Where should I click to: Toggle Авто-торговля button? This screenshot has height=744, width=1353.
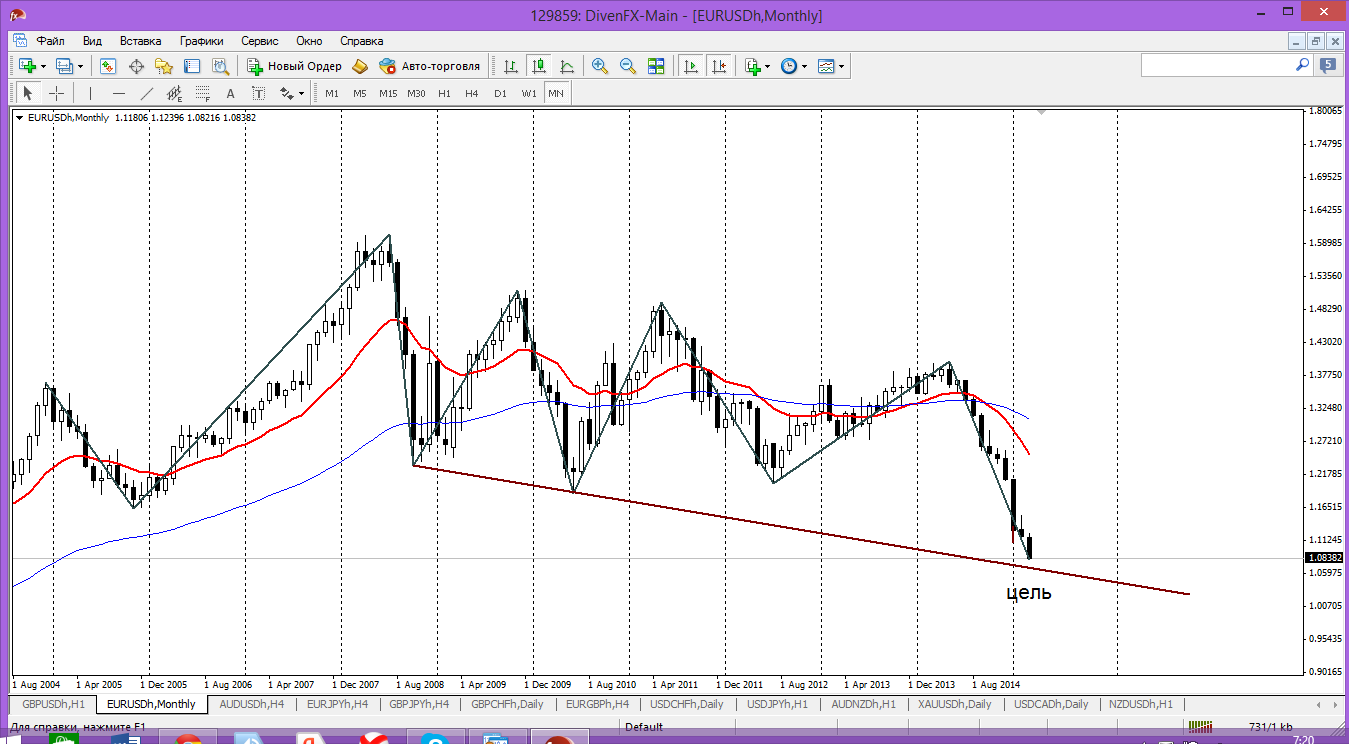pos(430,66)
